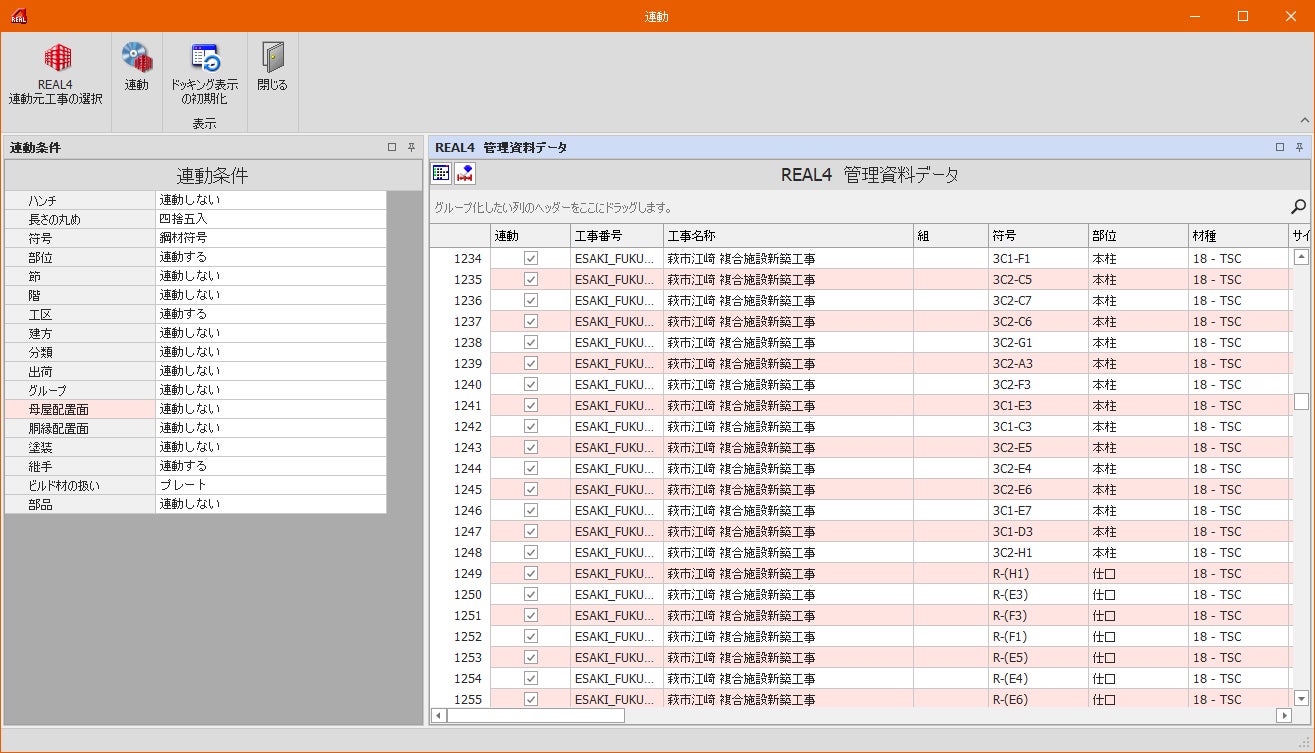Sort by 部位 column header
Image resolution: width=1315 pixels, height=753 pixels.
1138,236
